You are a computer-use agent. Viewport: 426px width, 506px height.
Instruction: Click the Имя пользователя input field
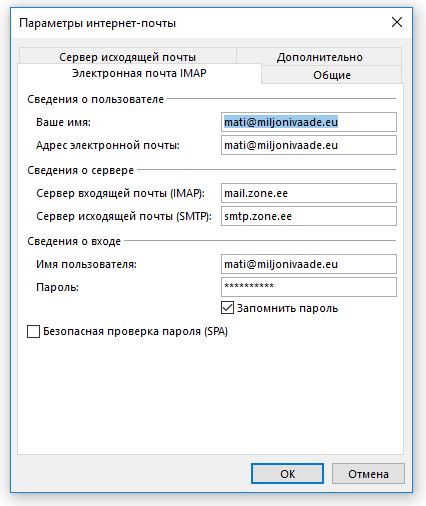coord(309,264)
